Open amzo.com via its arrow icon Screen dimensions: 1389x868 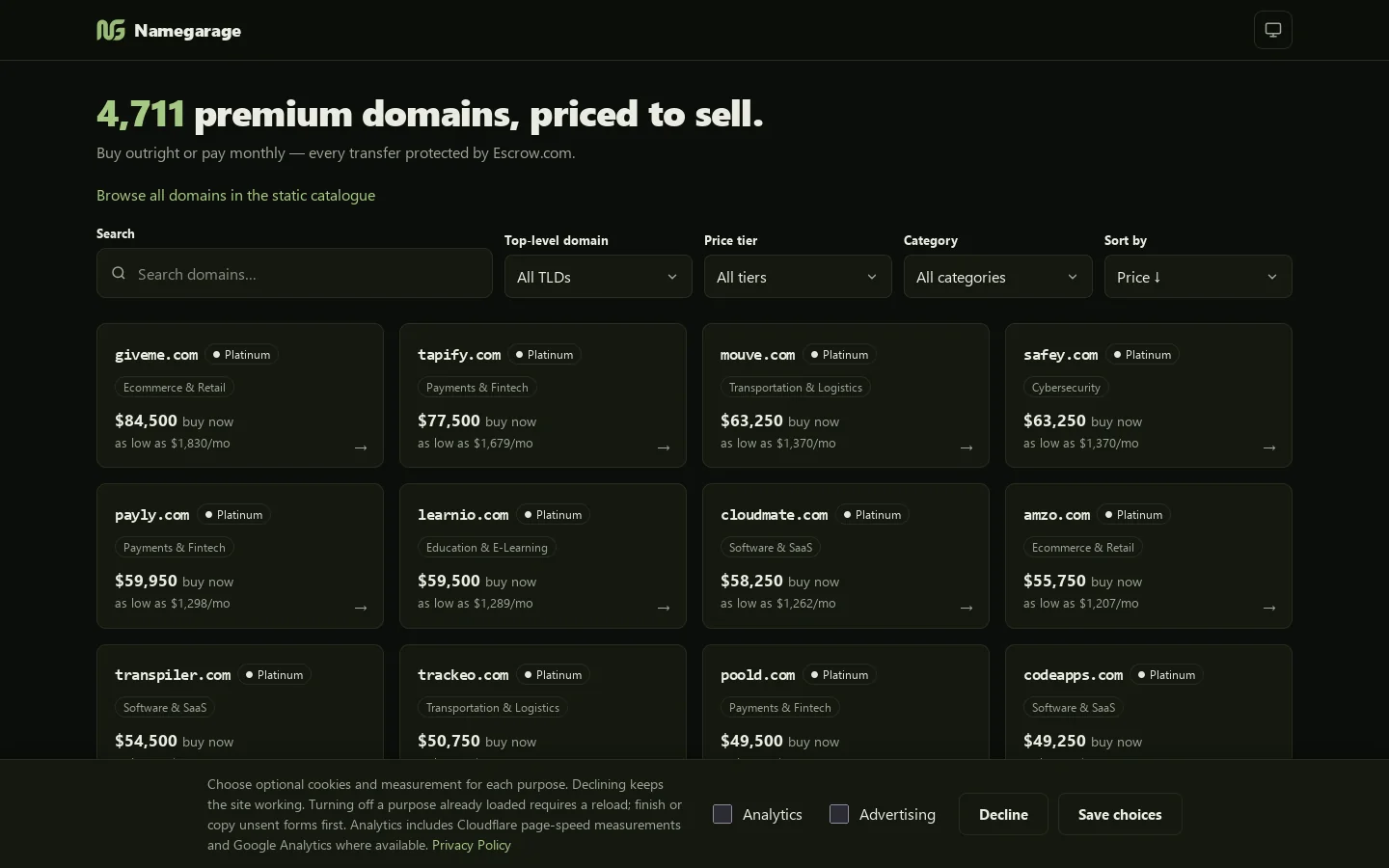click(1269, 608)
